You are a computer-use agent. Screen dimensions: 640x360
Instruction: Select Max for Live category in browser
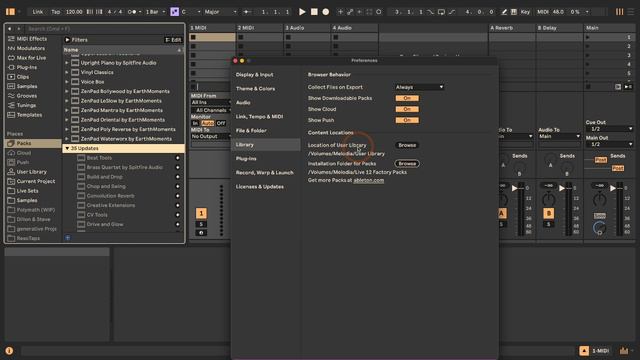[x=32, y=58]
